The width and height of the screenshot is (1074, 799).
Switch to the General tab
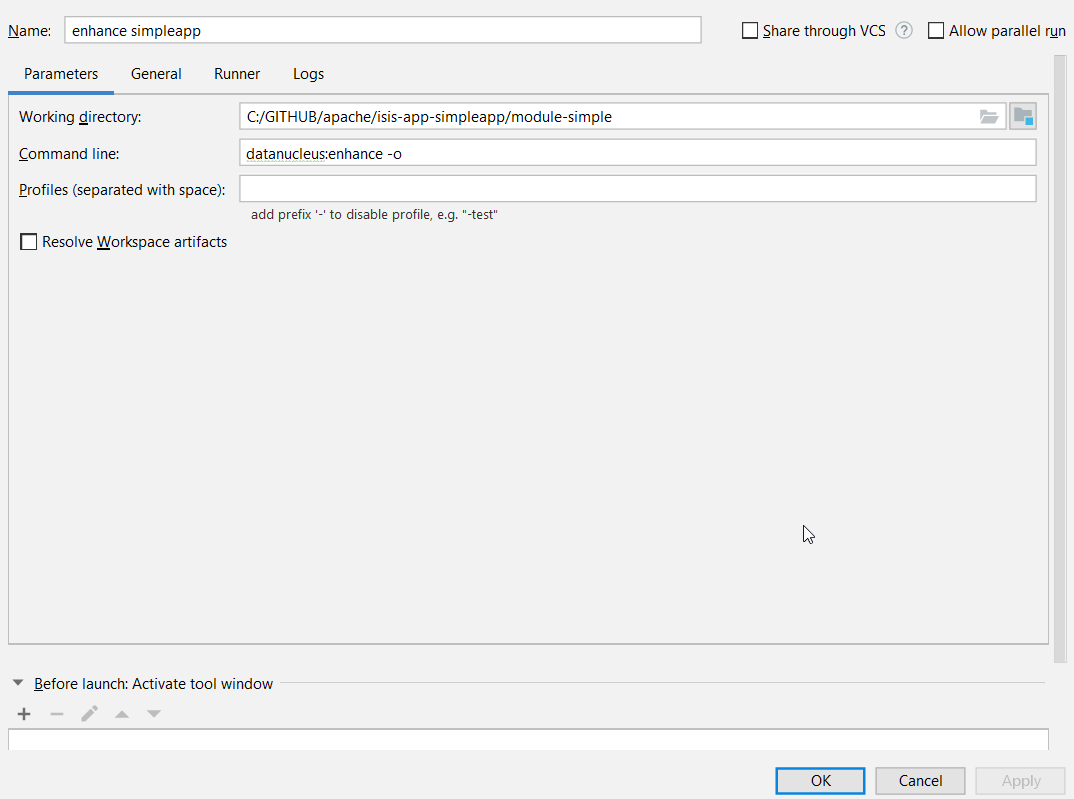coord(156,73)
